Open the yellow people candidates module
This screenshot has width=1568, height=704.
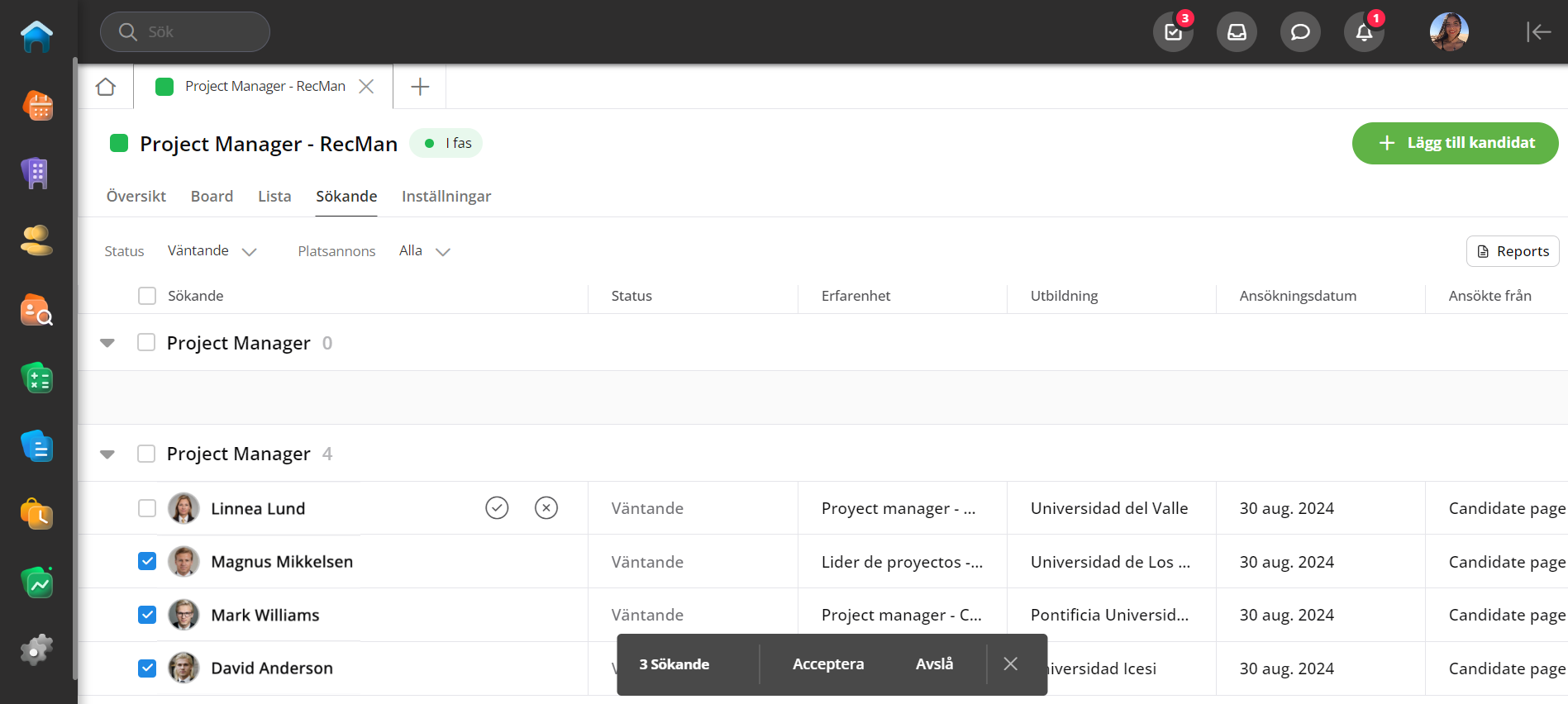coord(36,240)
